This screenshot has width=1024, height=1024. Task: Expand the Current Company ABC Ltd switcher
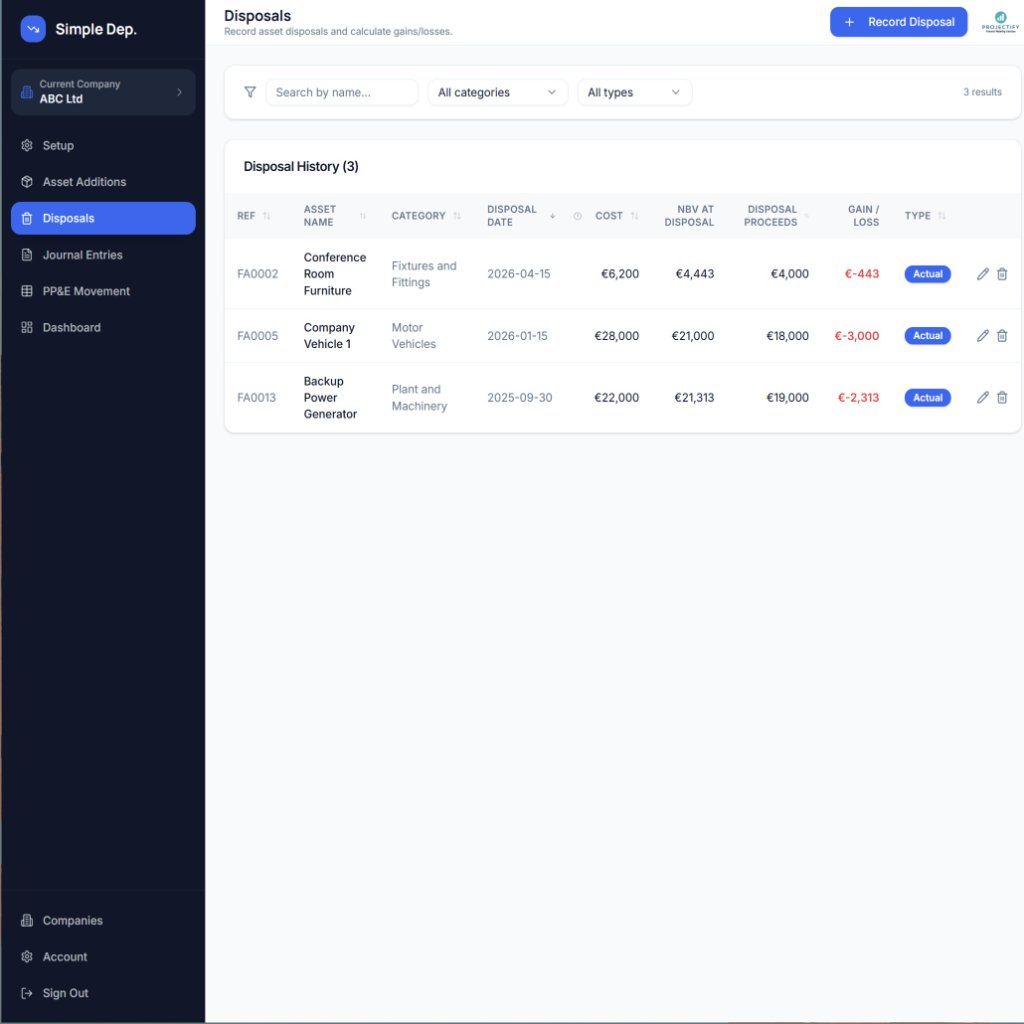(103, 92)
